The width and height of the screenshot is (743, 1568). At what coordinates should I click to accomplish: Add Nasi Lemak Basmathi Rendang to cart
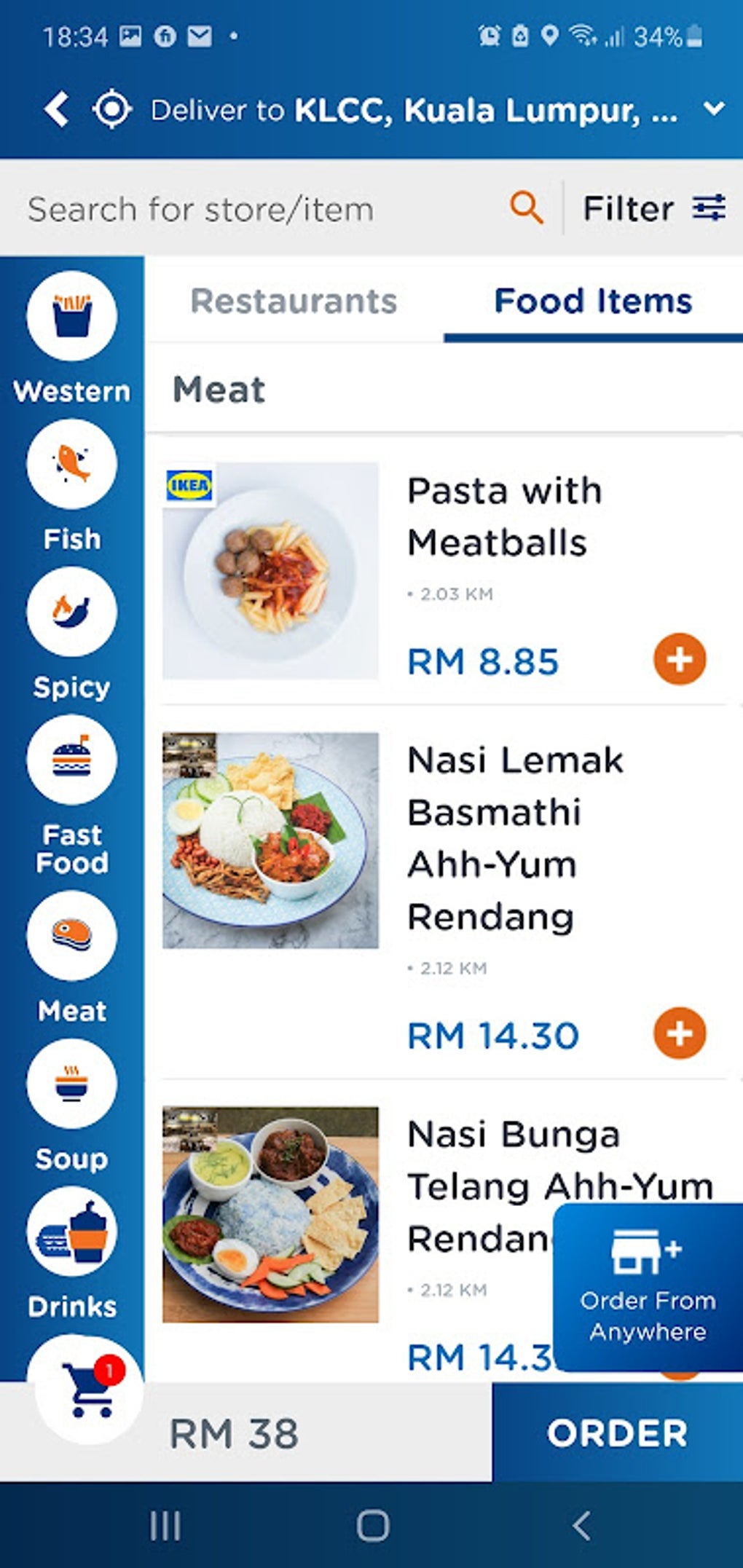679,1033
